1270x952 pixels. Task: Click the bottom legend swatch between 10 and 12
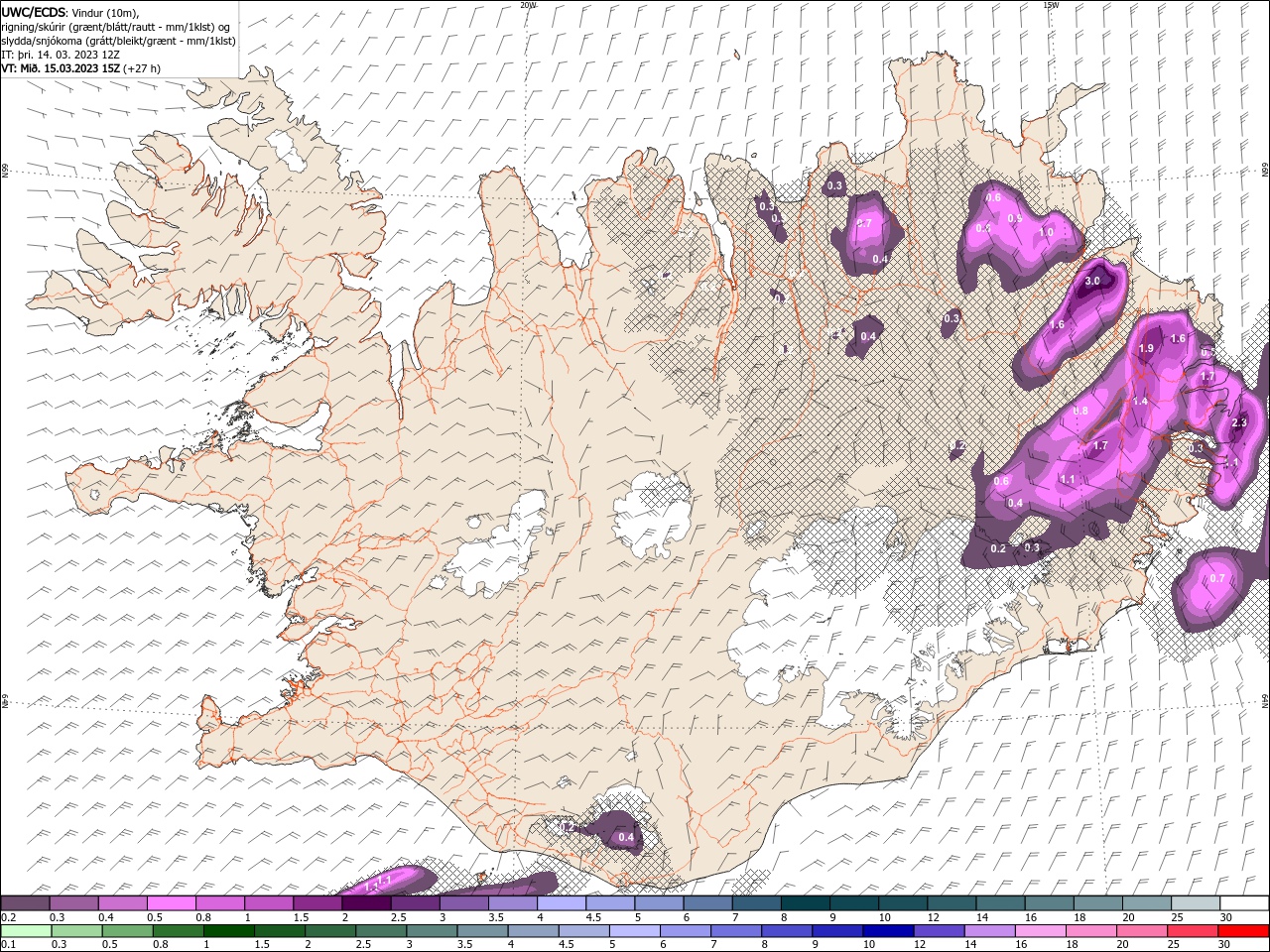[889, 931]
